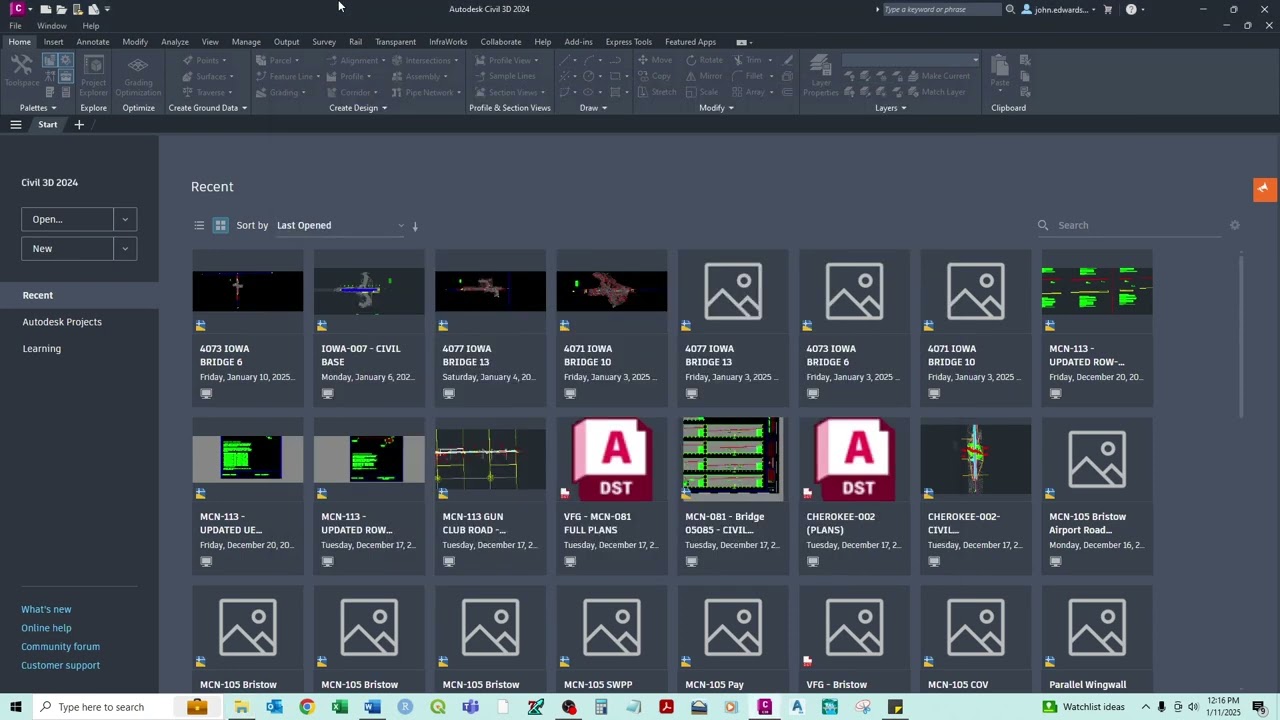Expand the Create Ground Data panel
Image resolution: width=1280 pixels, height=720 pixels.
coord(207,108)
